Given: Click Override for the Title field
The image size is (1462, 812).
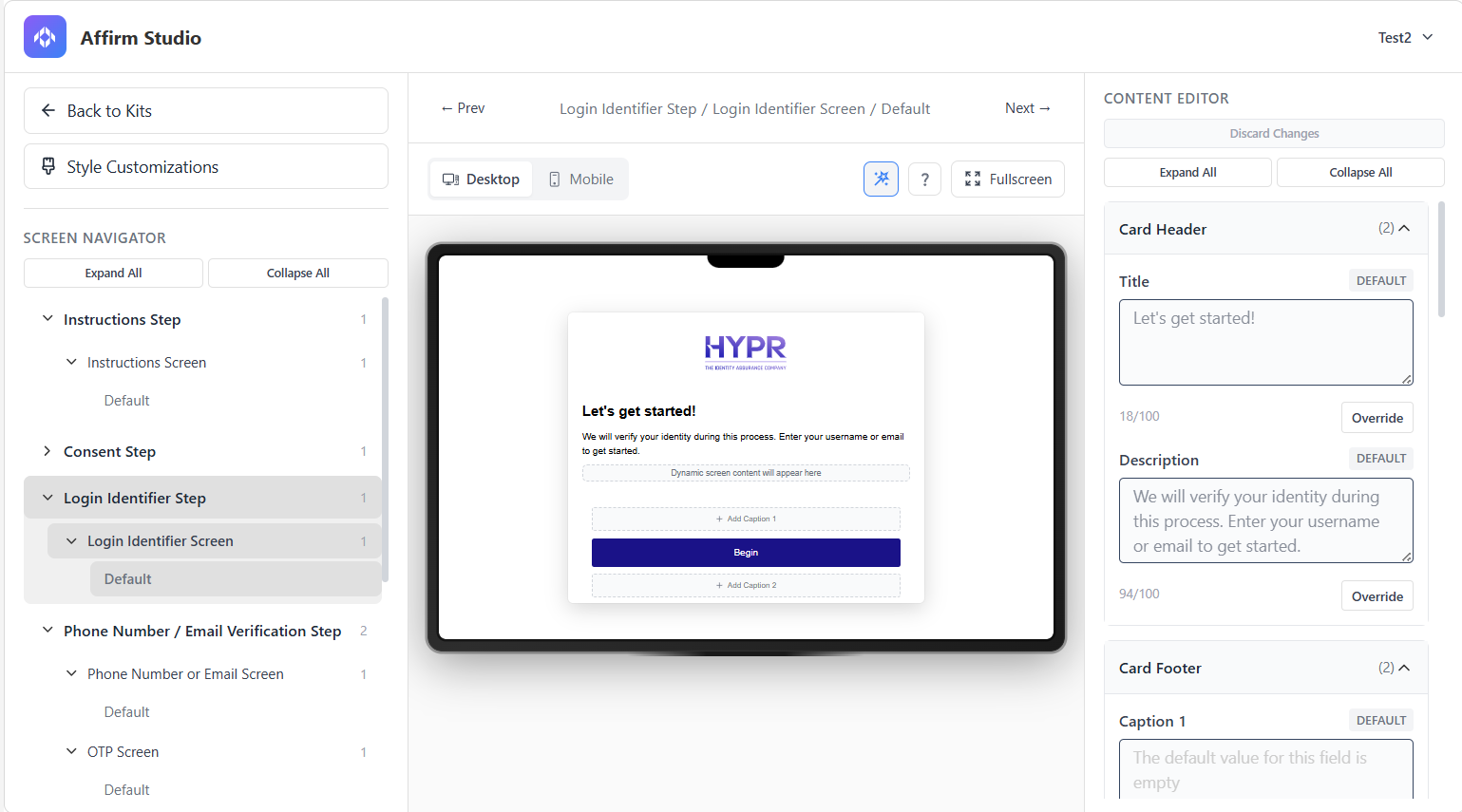Looking at the screenshot, I should 1377,418.
